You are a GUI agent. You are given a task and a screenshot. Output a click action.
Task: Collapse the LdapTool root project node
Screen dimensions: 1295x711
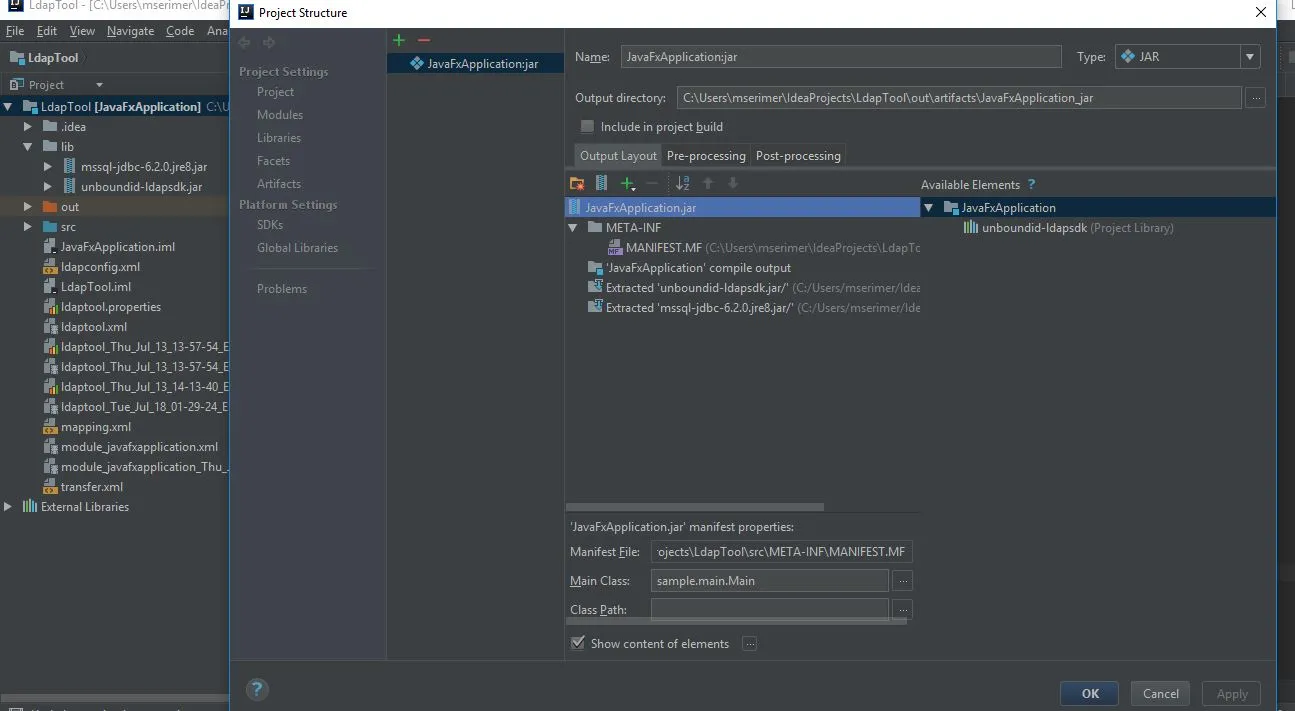pos(9,107)
